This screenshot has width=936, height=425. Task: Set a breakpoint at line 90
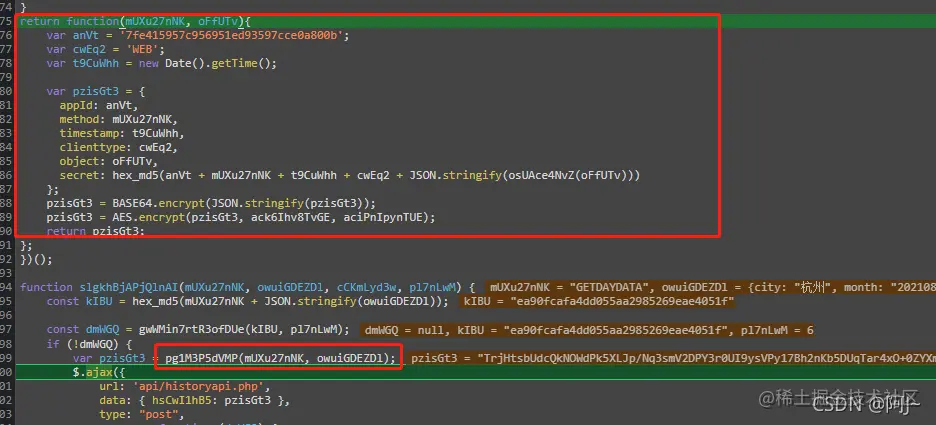pyautogui.click(x=6, y=231)
